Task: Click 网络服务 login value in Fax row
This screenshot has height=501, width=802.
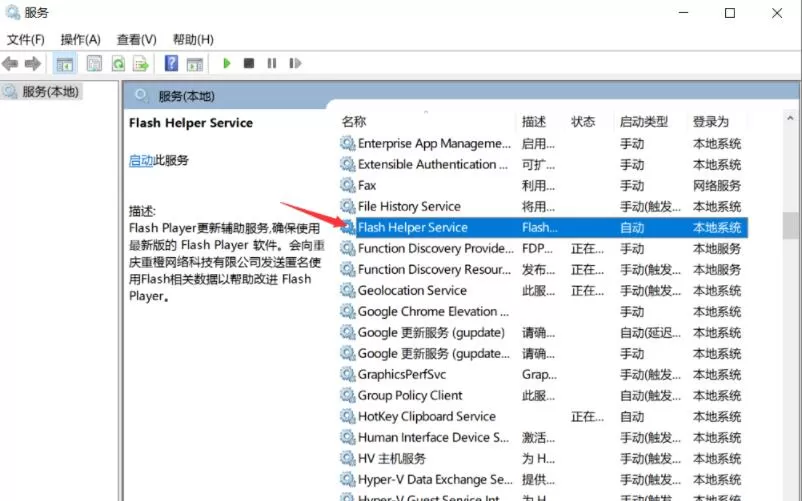Action: click(x=717, y=186)
